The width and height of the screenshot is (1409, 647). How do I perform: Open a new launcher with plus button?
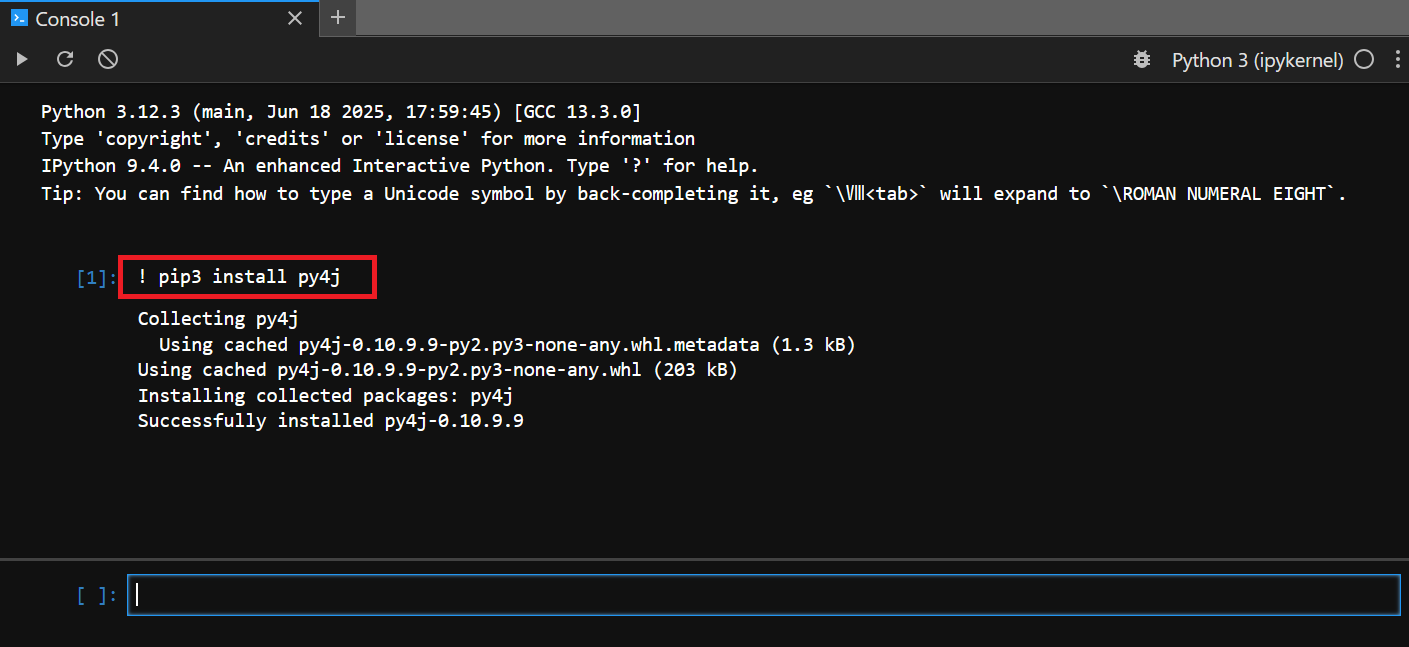point(338,17)
